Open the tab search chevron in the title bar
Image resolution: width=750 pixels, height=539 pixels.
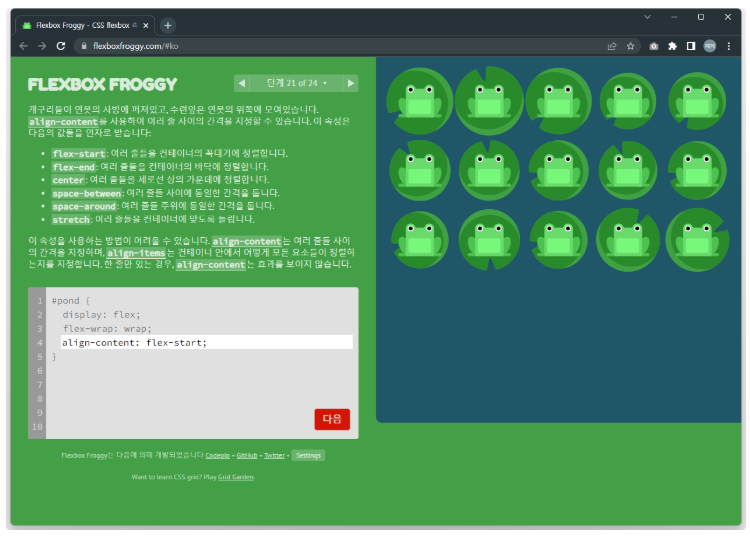tap(647, 17)
